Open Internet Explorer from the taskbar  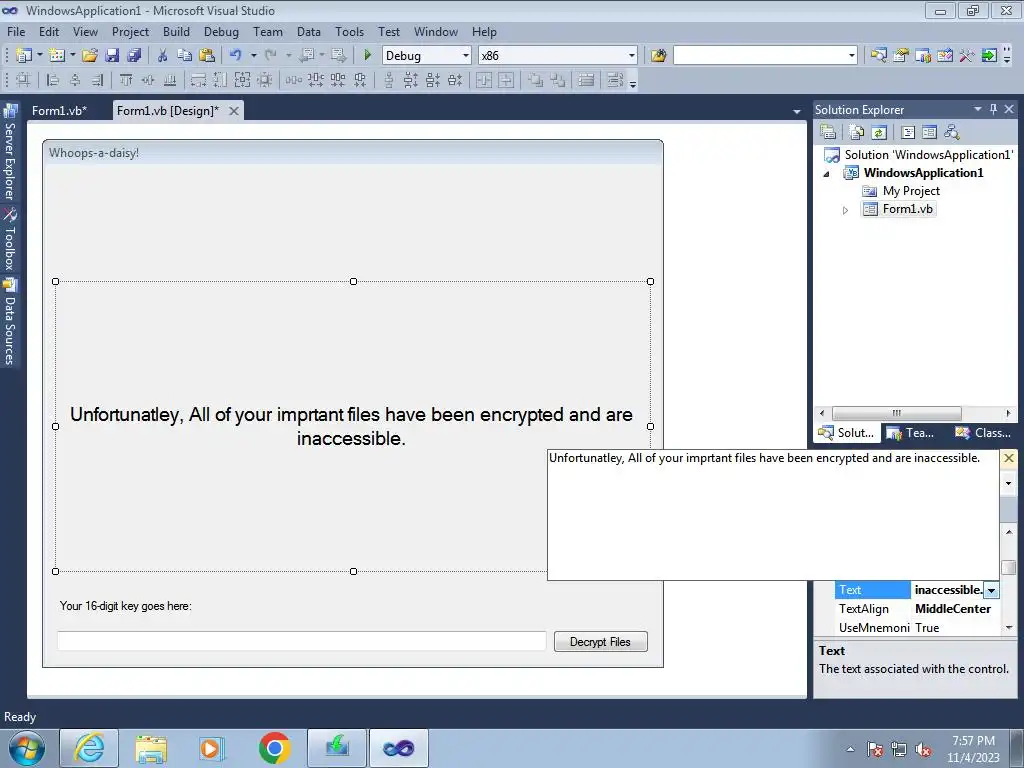(89, 748)
